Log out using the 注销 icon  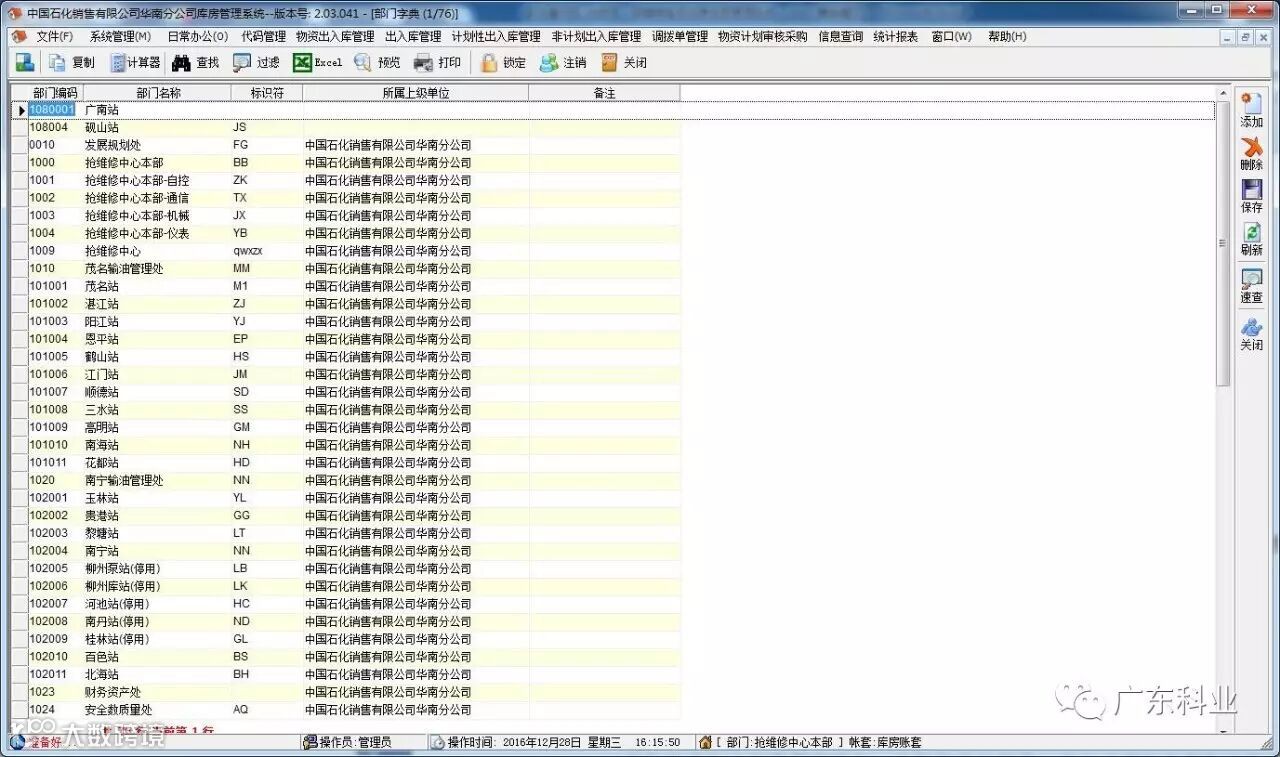tap(548, 62)
